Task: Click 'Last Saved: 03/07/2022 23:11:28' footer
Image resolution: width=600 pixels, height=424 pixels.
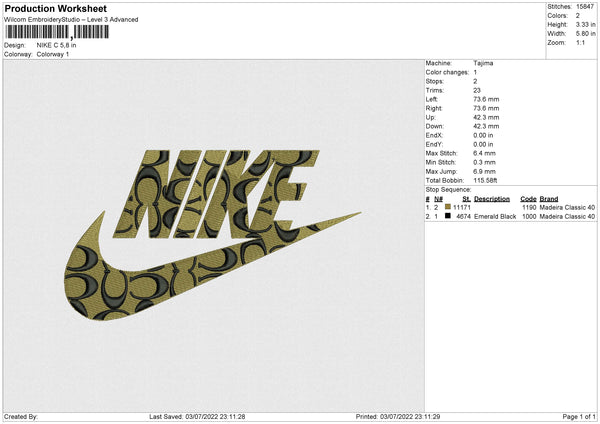Action: pos(197,417)
